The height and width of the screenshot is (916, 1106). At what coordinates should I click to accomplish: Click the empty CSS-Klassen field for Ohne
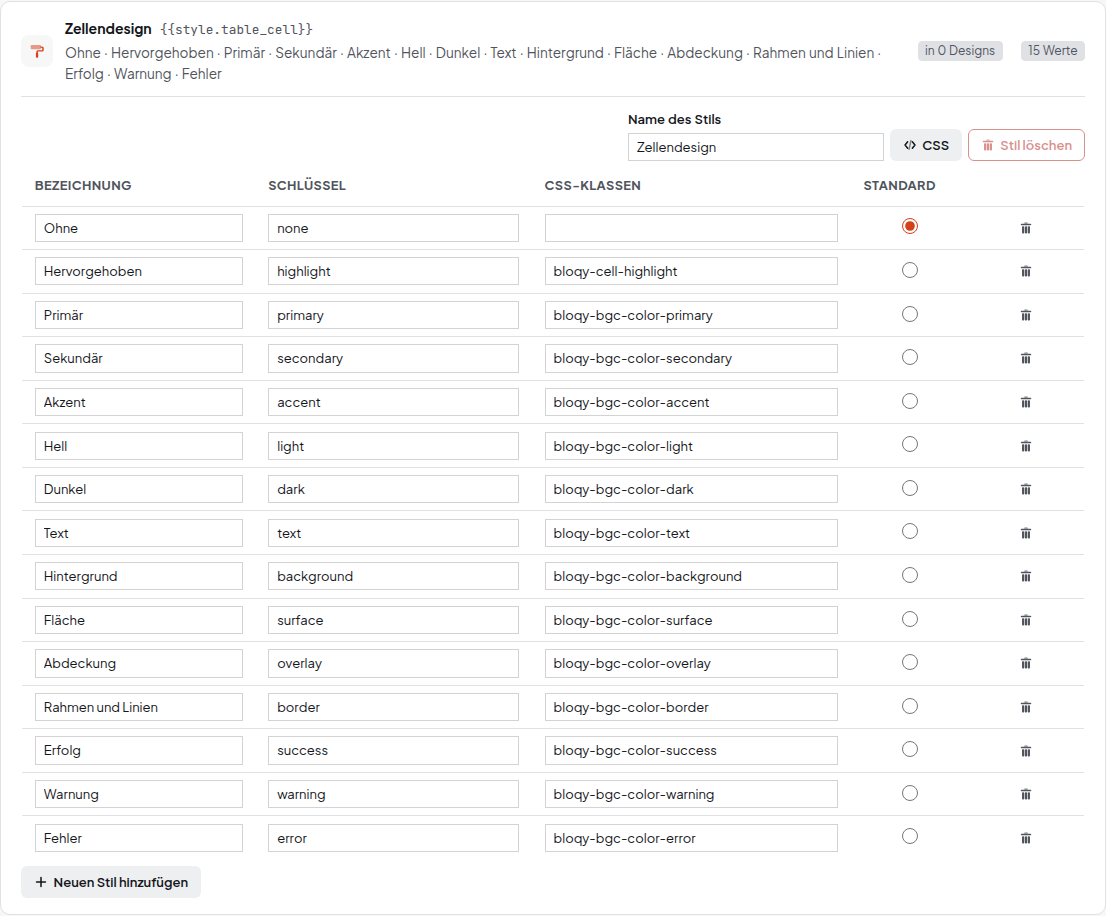(691, 228)
